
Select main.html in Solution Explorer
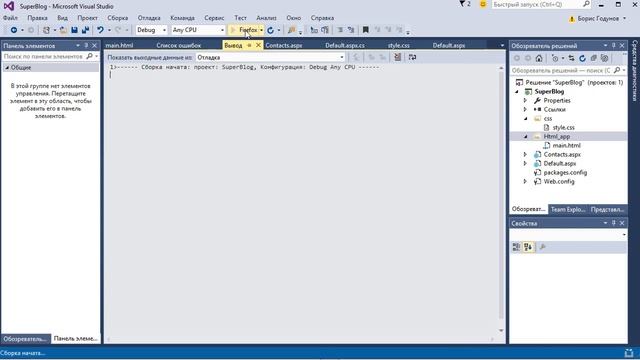point(567,145)
